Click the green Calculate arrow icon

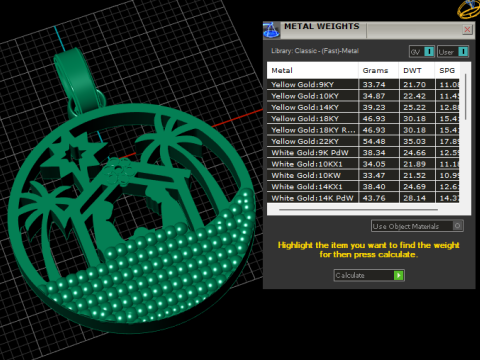click(398, 275)
